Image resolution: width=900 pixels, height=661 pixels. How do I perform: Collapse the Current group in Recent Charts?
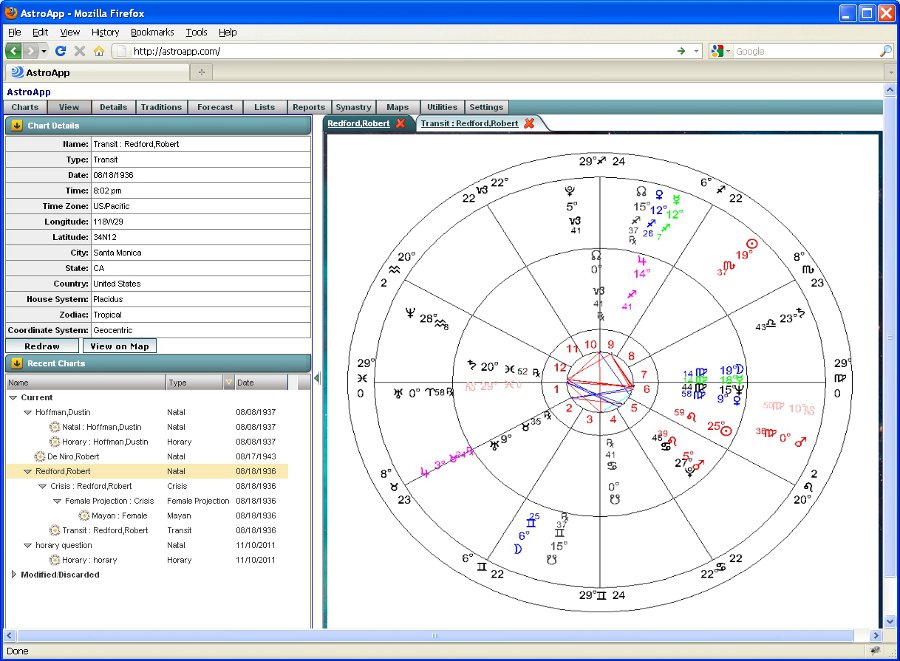point(14,397)
